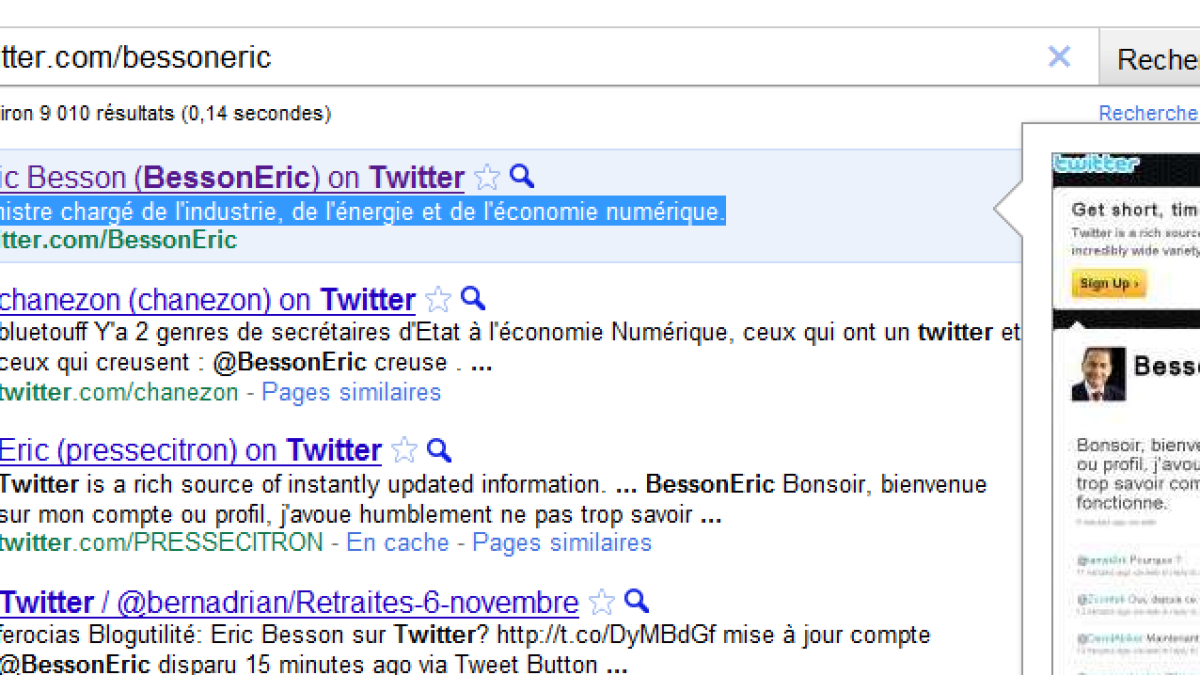Click 'Bonsoir, bienve...' tweet text in preview

[x=1138, y=473]
